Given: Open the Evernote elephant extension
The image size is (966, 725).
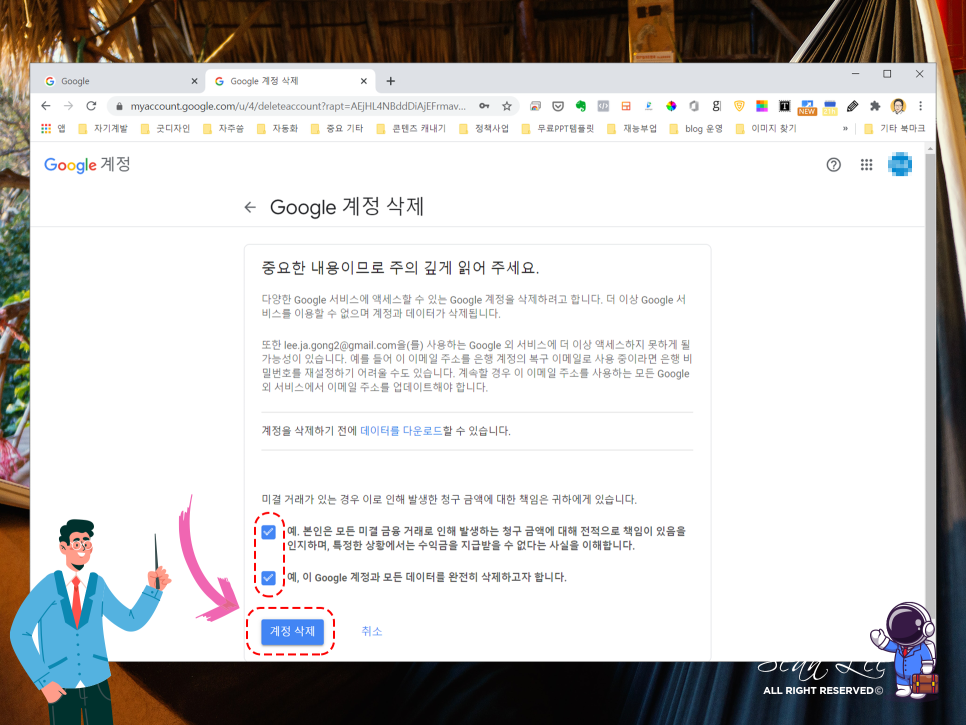Looking at the screenshot, I should [x=580, y=106].
